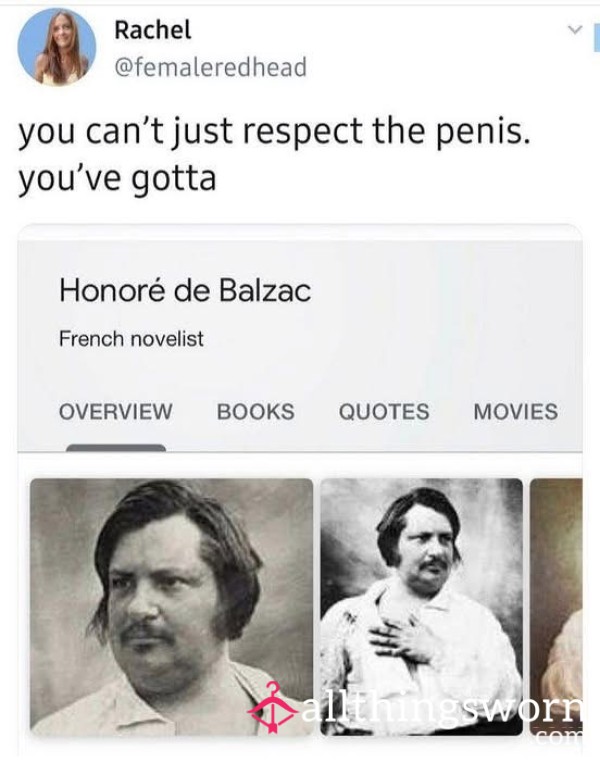Image resolution: width=600 pixels, height=762 pixels.
Task: Open the @femaleredhead handle
Action: [x=210, y=67]
